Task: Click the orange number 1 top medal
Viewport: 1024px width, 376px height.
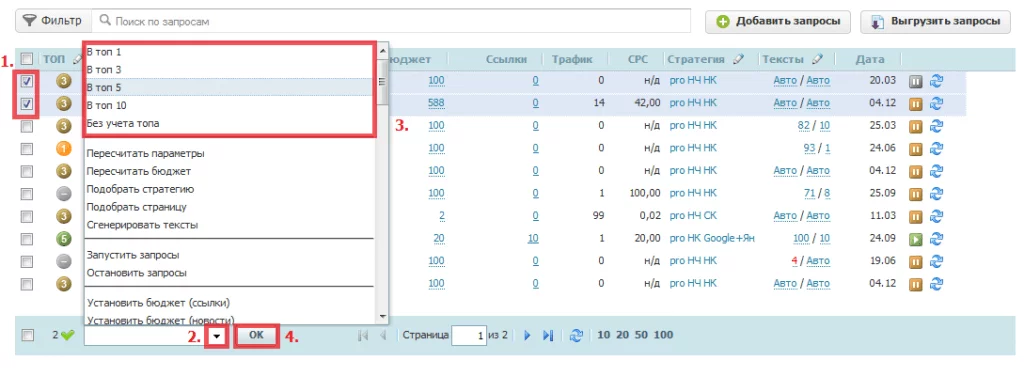Action: pyautogui.click(x=63, y=149)
